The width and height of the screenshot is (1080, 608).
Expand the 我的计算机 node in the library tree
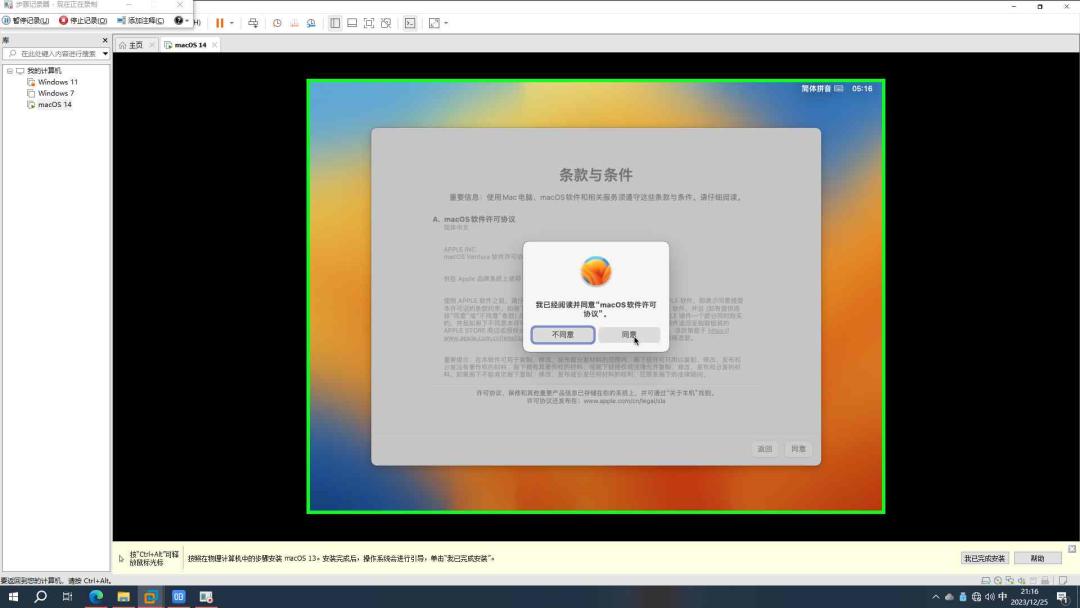coord(9,71)
